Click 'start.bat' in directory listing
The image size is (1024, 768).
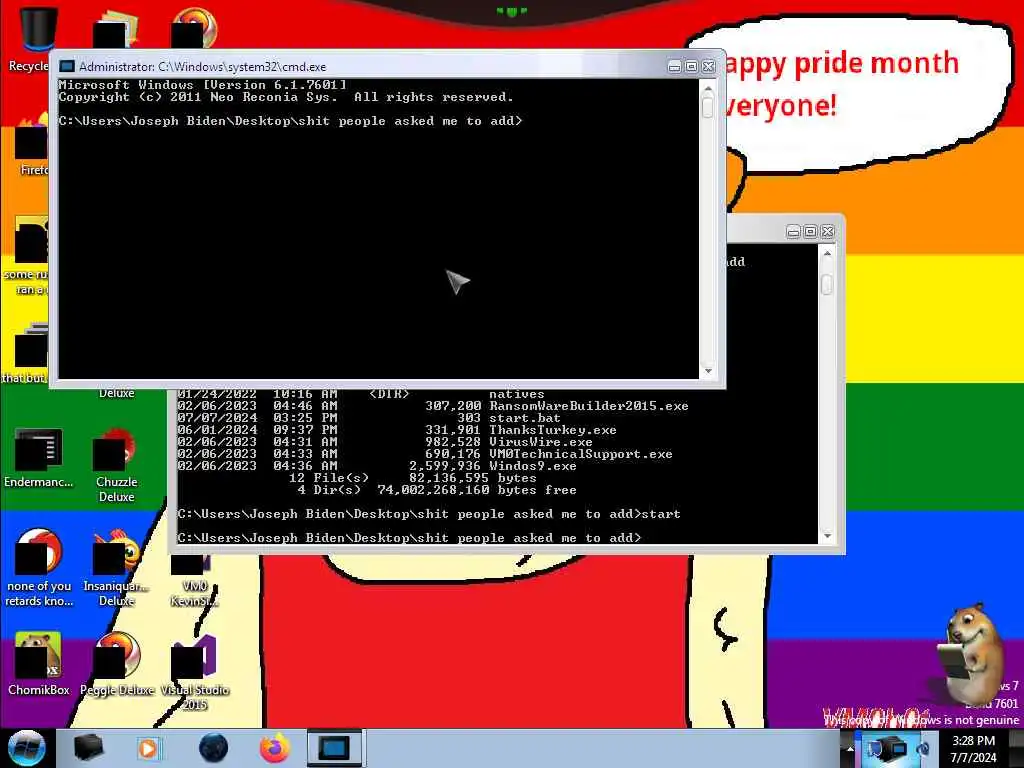tap(524, 418)
